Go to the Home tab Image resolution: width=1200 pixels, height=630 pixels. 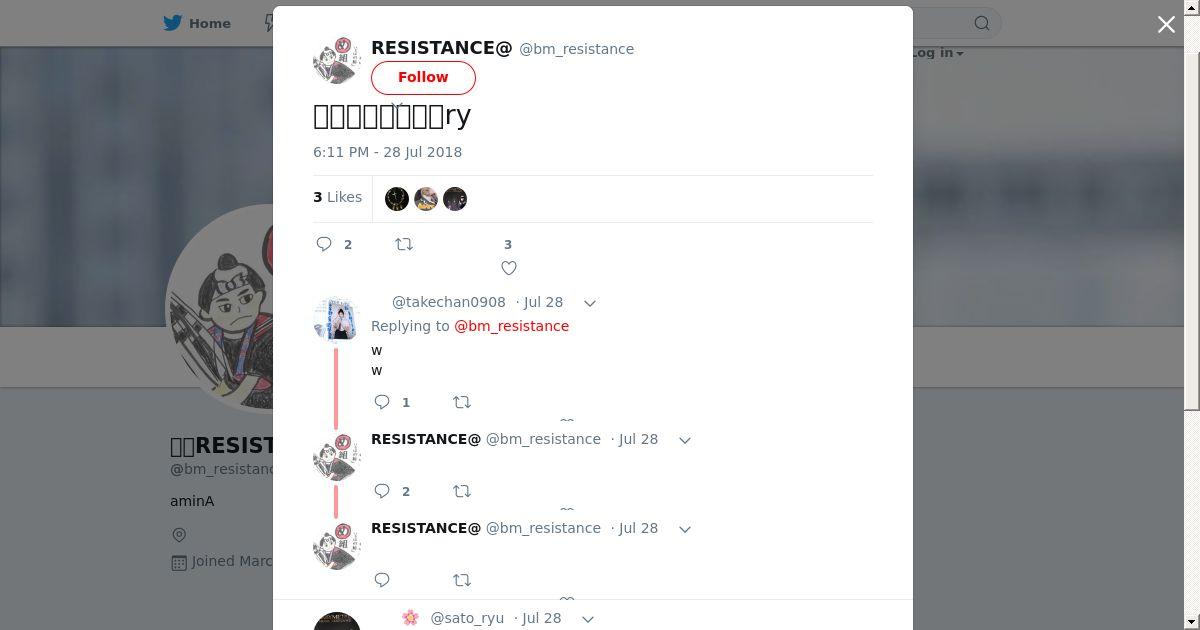198,23
